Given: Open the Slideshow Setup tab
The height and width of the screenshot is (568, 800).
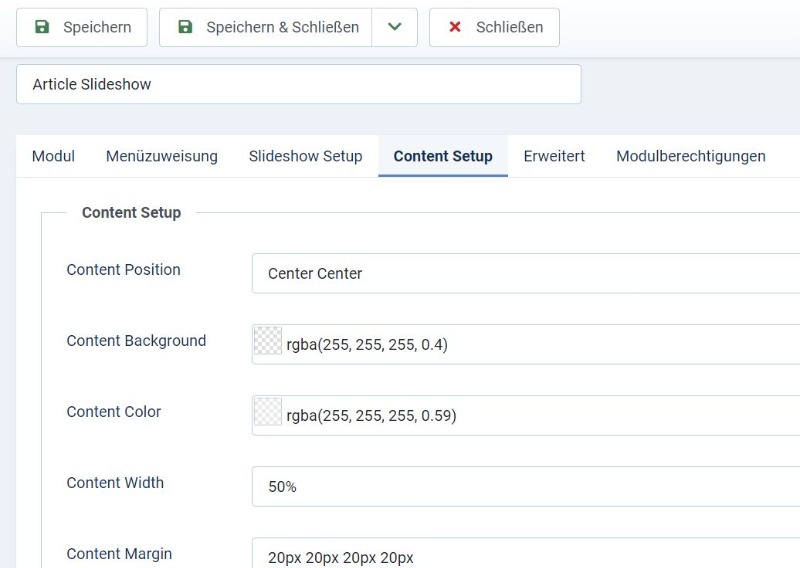Looking at the screenshot, I should (306, 156).
